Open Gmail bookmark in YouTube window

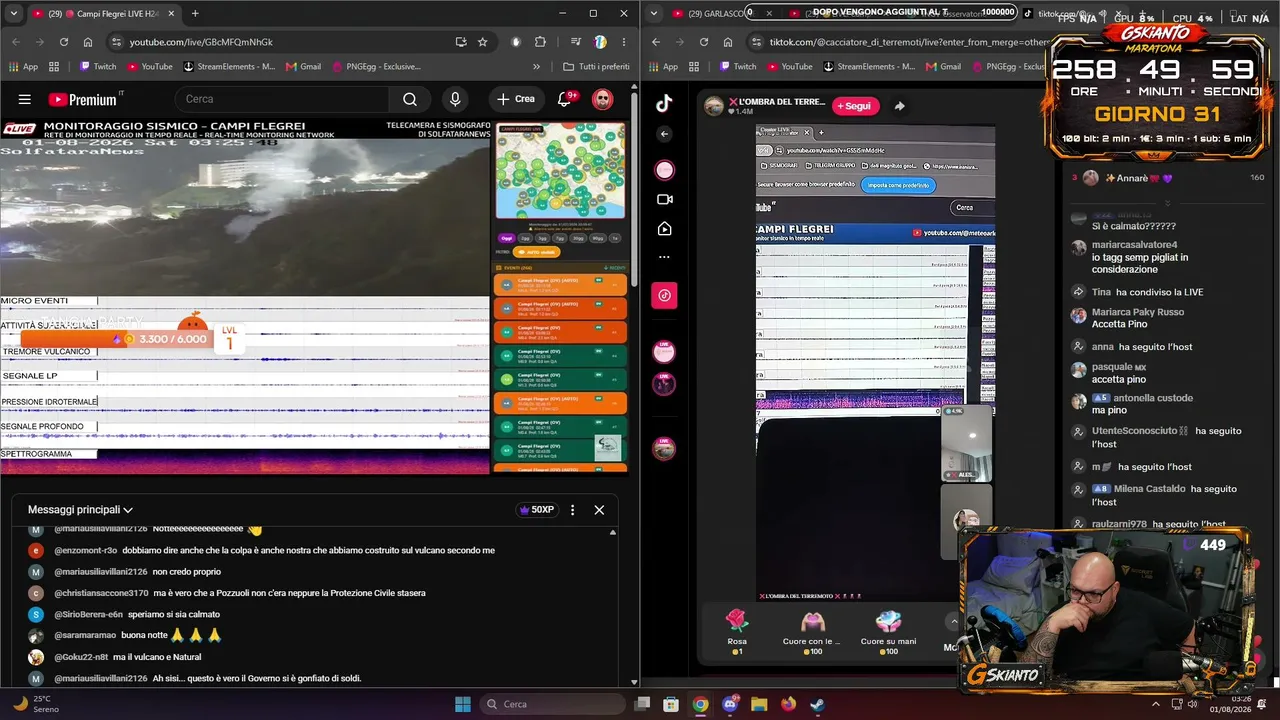click(303, 67)
